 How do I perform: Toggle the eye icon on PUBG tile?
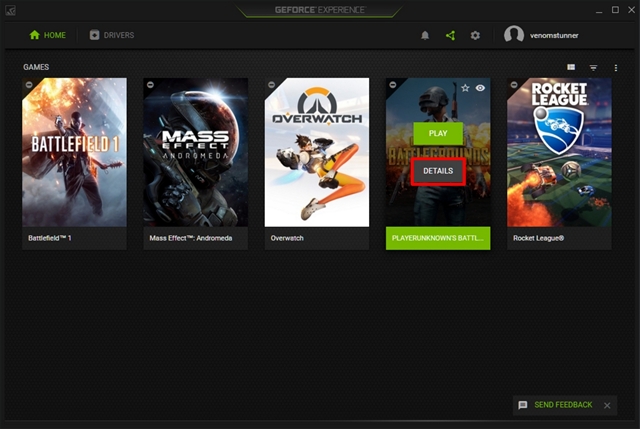(x=481, y=88)
